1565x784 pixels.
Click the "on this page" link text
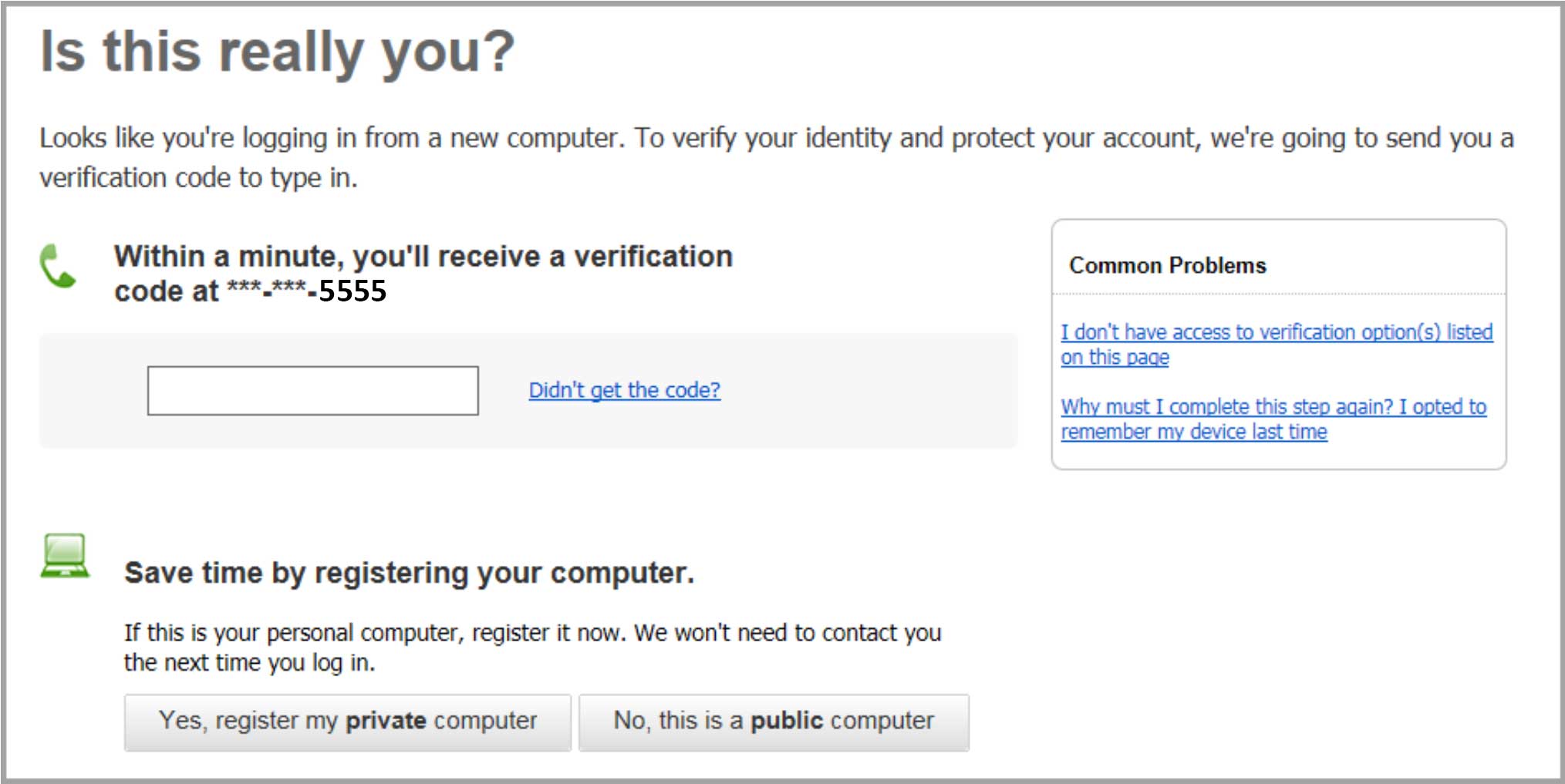click(x=1115, y=358)
